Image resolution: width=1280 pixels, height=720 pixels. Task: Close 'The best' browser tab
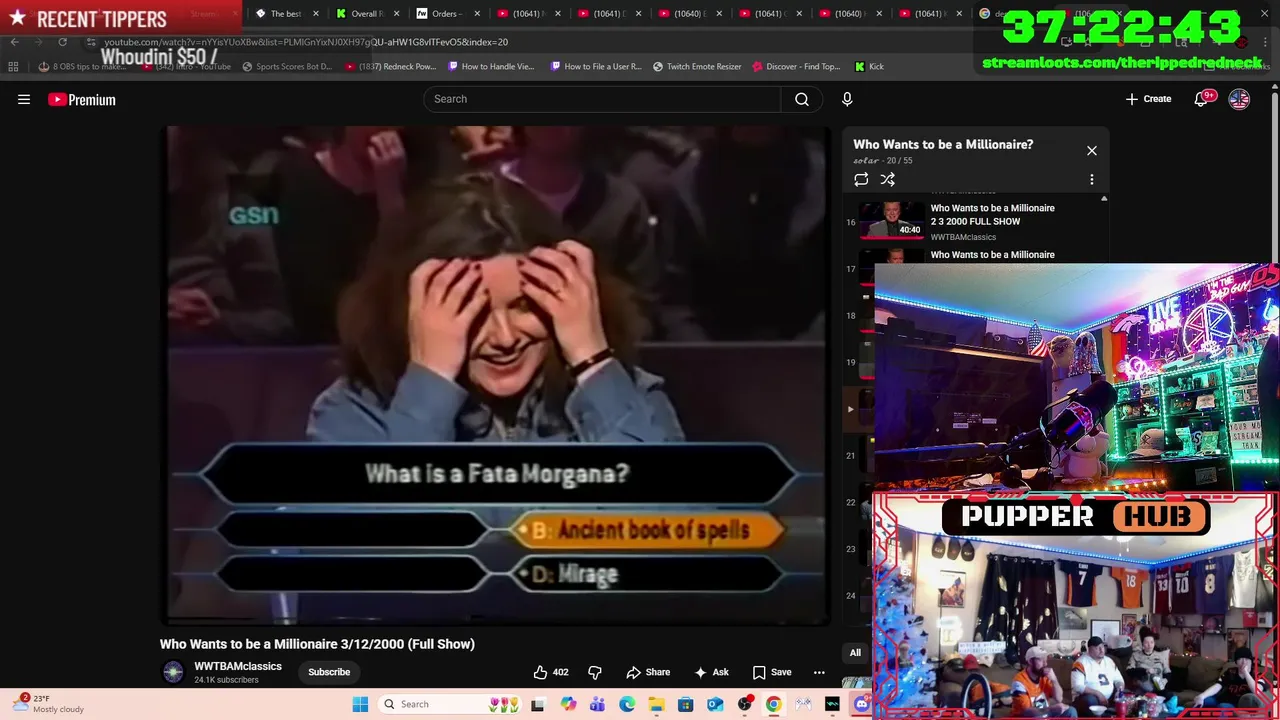coord(316,13)
